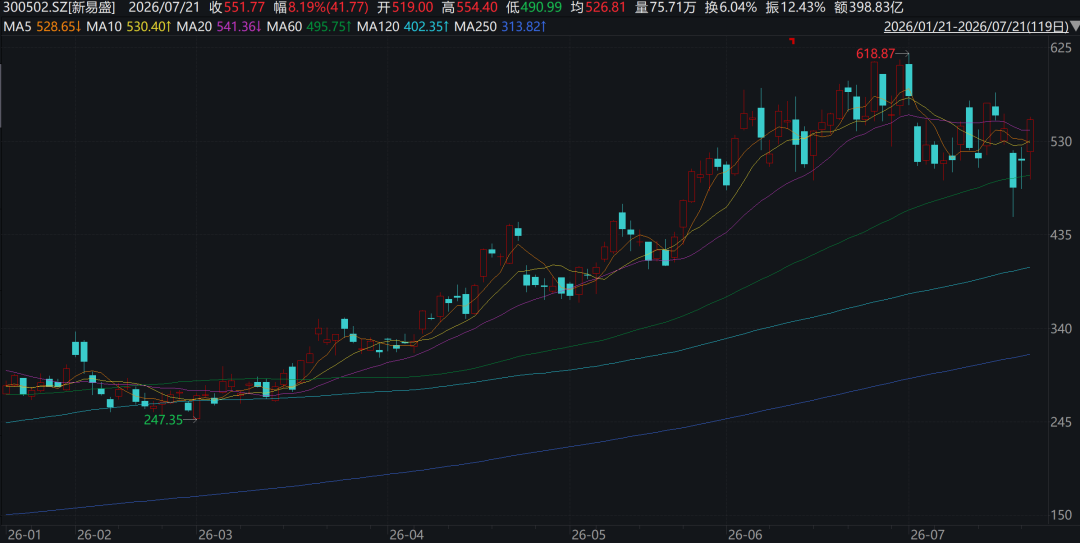This screenshot has height=543, width=1080.
Task: Click the amplitude value 振12.43%
Action: click(795, 8)
